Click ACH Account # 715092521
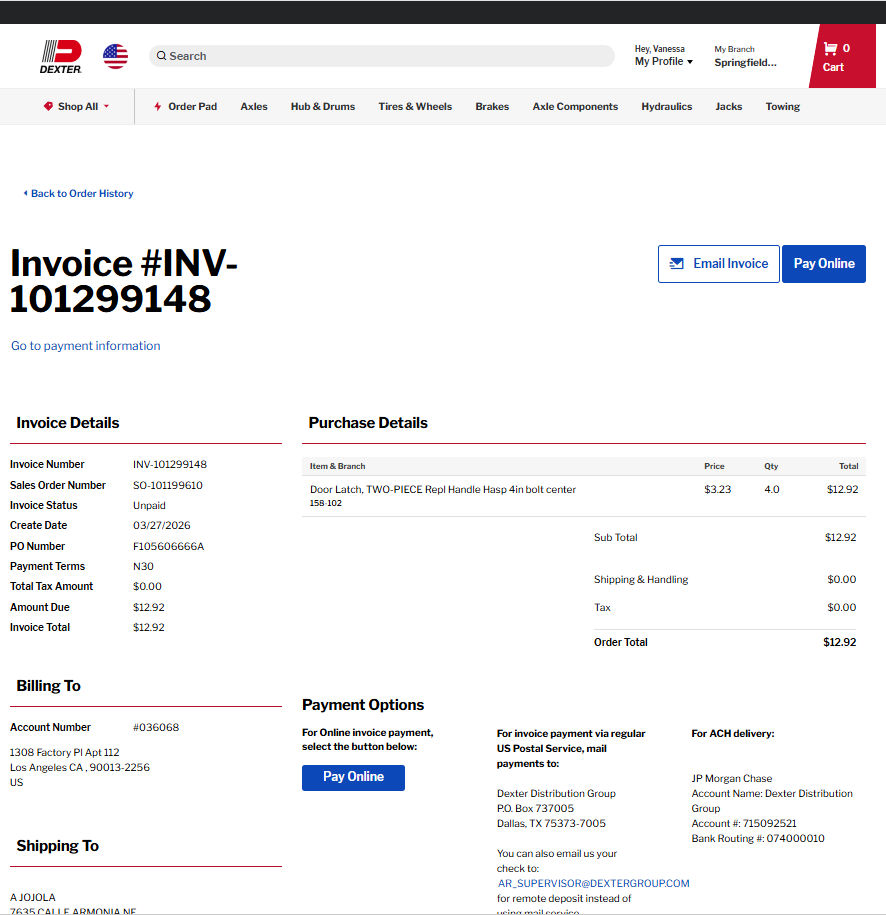 (x=744, y=823)
